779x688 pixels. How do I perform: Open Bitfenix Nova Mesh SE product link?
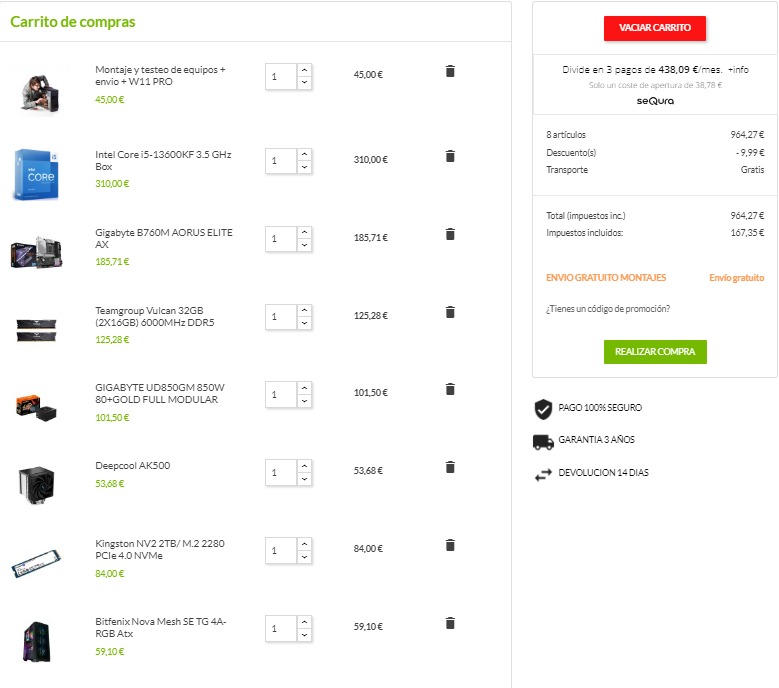(x=160, y=627)
